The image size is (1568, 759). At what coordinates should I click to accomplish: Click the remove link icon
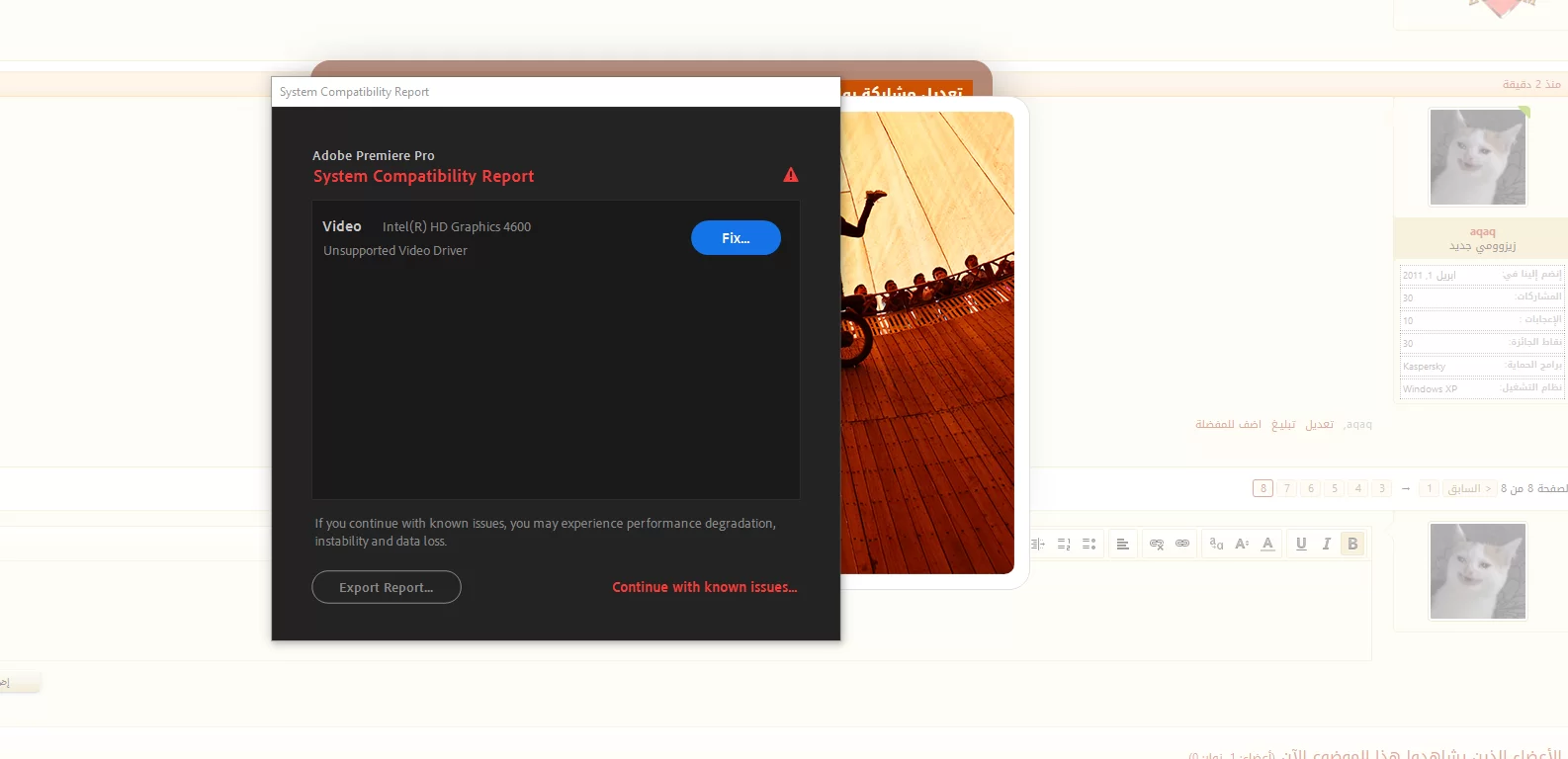pyautogui.click(x=1157, y=544)
